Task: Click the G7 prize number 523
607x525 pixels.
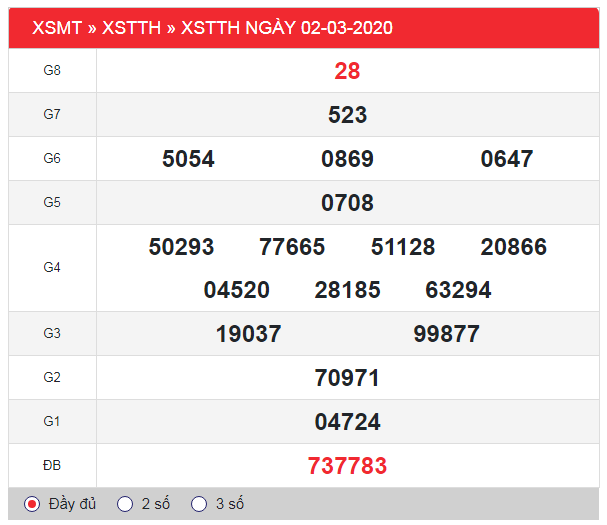Action: tap(347, 115)
